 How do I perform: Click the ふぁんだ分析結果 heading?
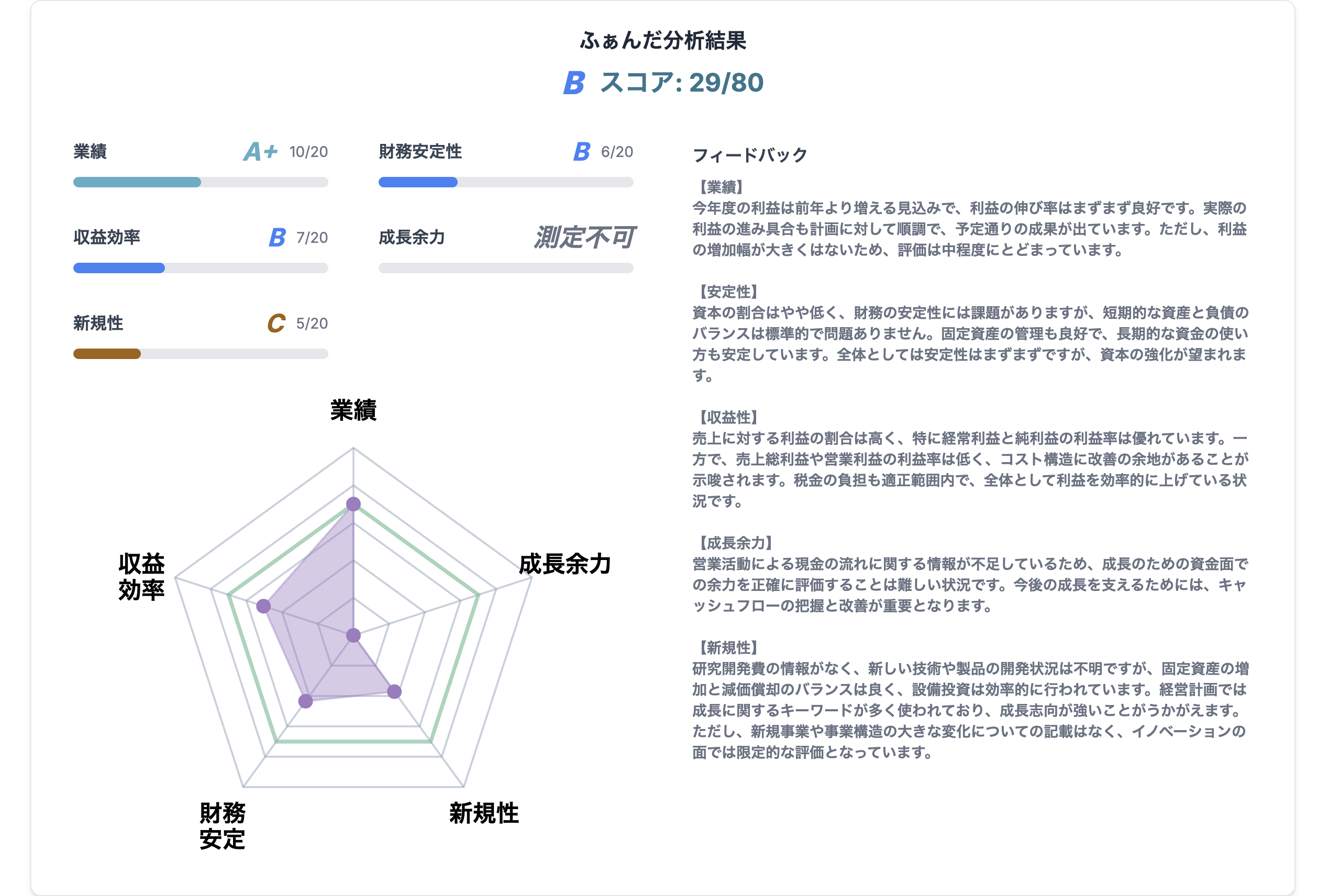coord(663,41)
